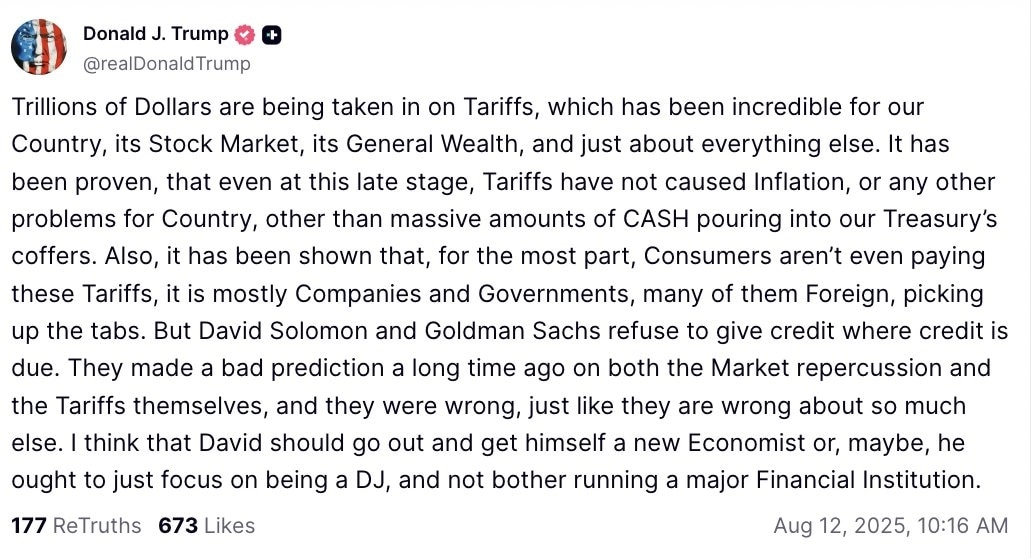
Task: Open Donald J. Trump's profile avatar
Action: [39, 47]
